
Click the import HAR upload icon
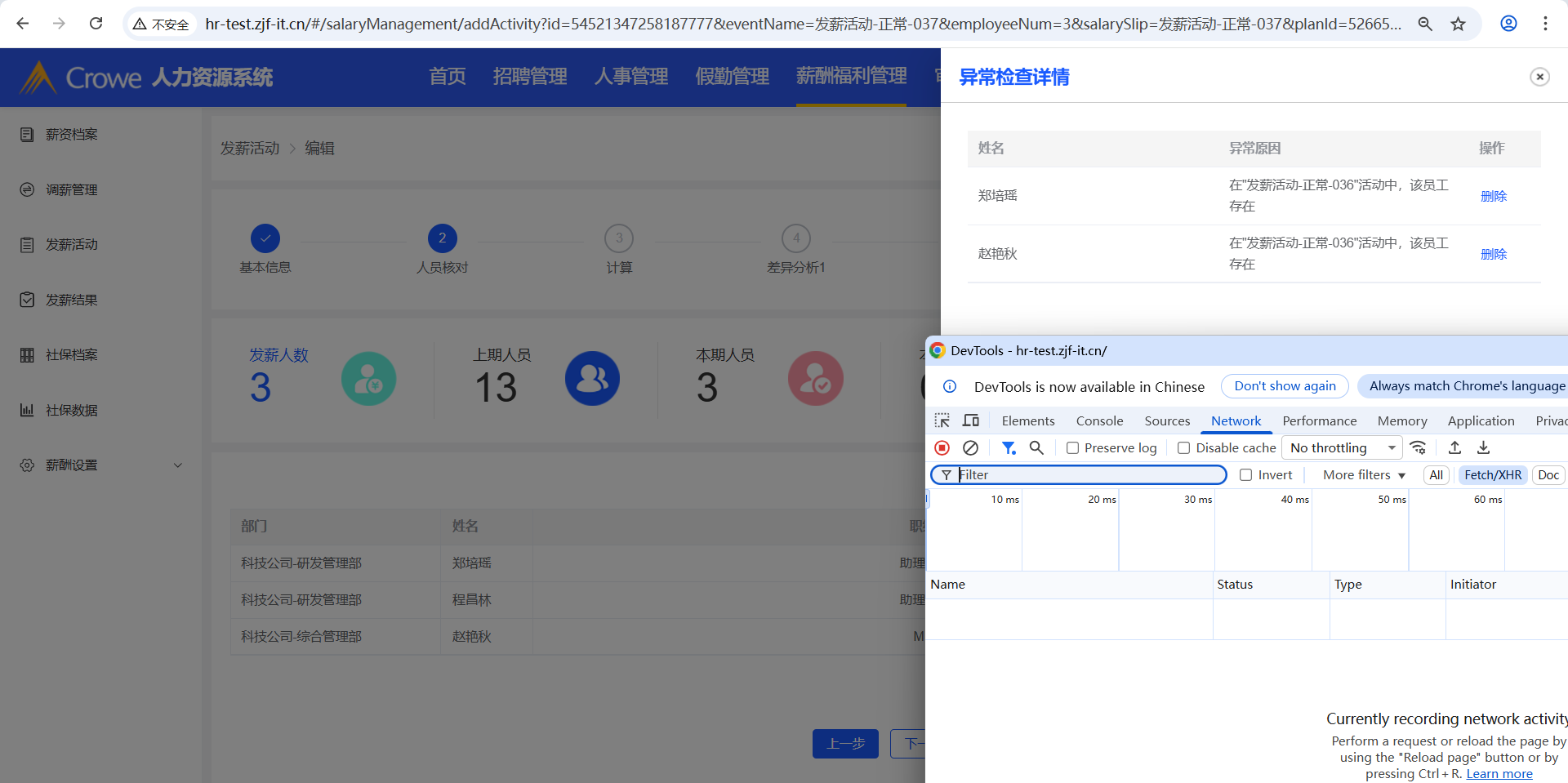[1454, 448]
